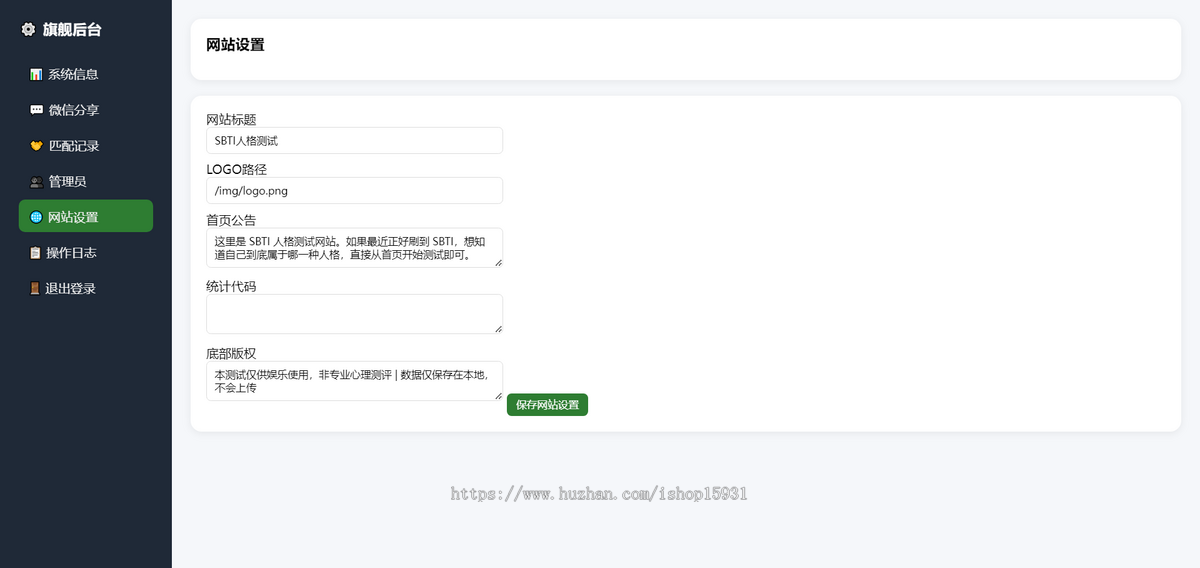1200x568 pixels.
Task: Click the clipboard icon for 操作日志
Action: (x=36, y=253)
